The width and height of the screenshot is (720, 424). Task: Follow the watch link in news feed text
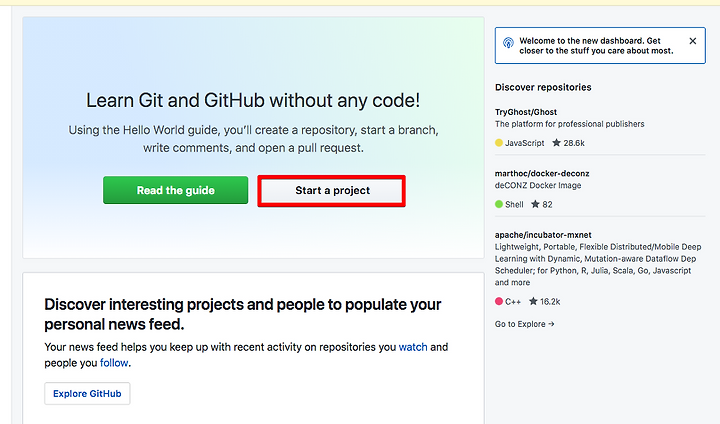tap(413, 347)
